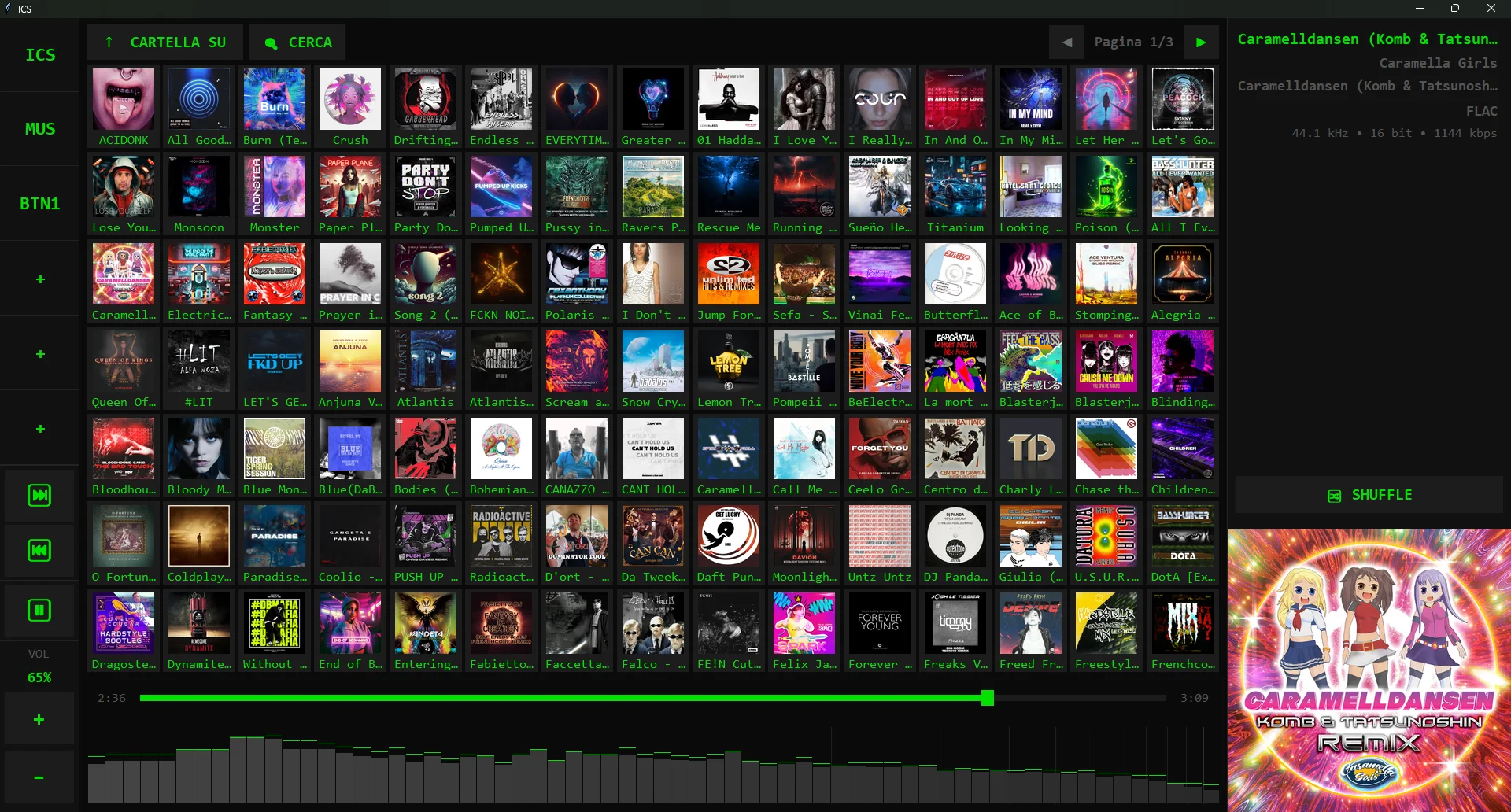Raise volume with the plus under 65%
1511x812 pixels.
[39, 719]
